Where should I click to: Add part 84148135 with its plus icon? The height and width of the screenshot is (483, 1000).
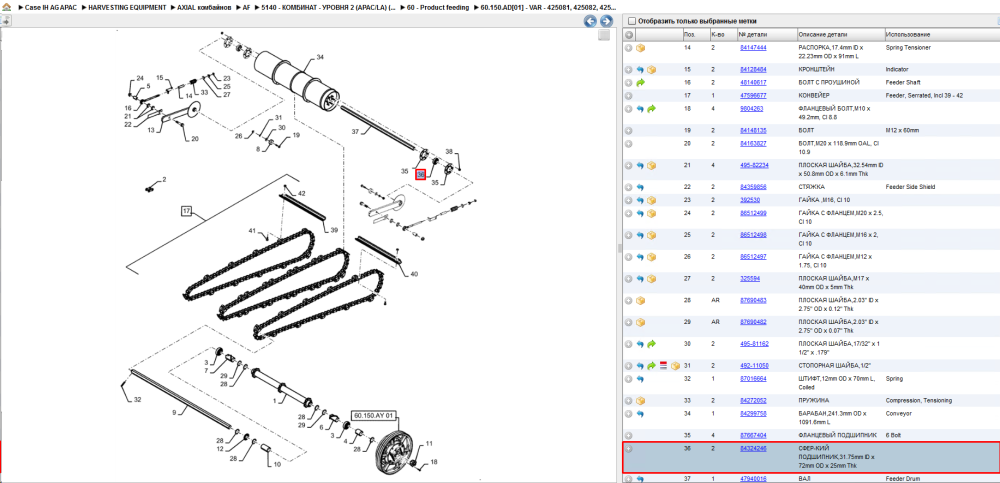pos(629,131)
